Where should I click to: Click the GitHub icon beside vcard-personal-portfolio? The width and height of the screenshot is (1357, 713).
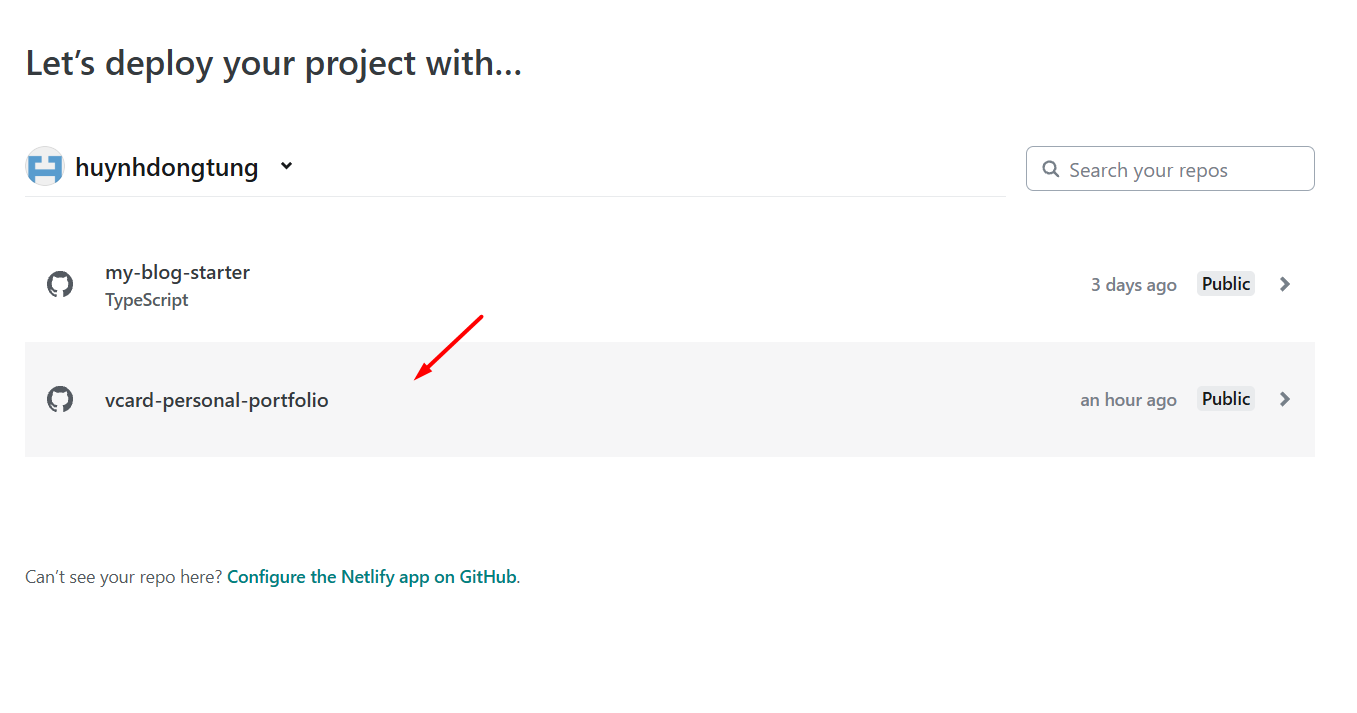(60, 399)
